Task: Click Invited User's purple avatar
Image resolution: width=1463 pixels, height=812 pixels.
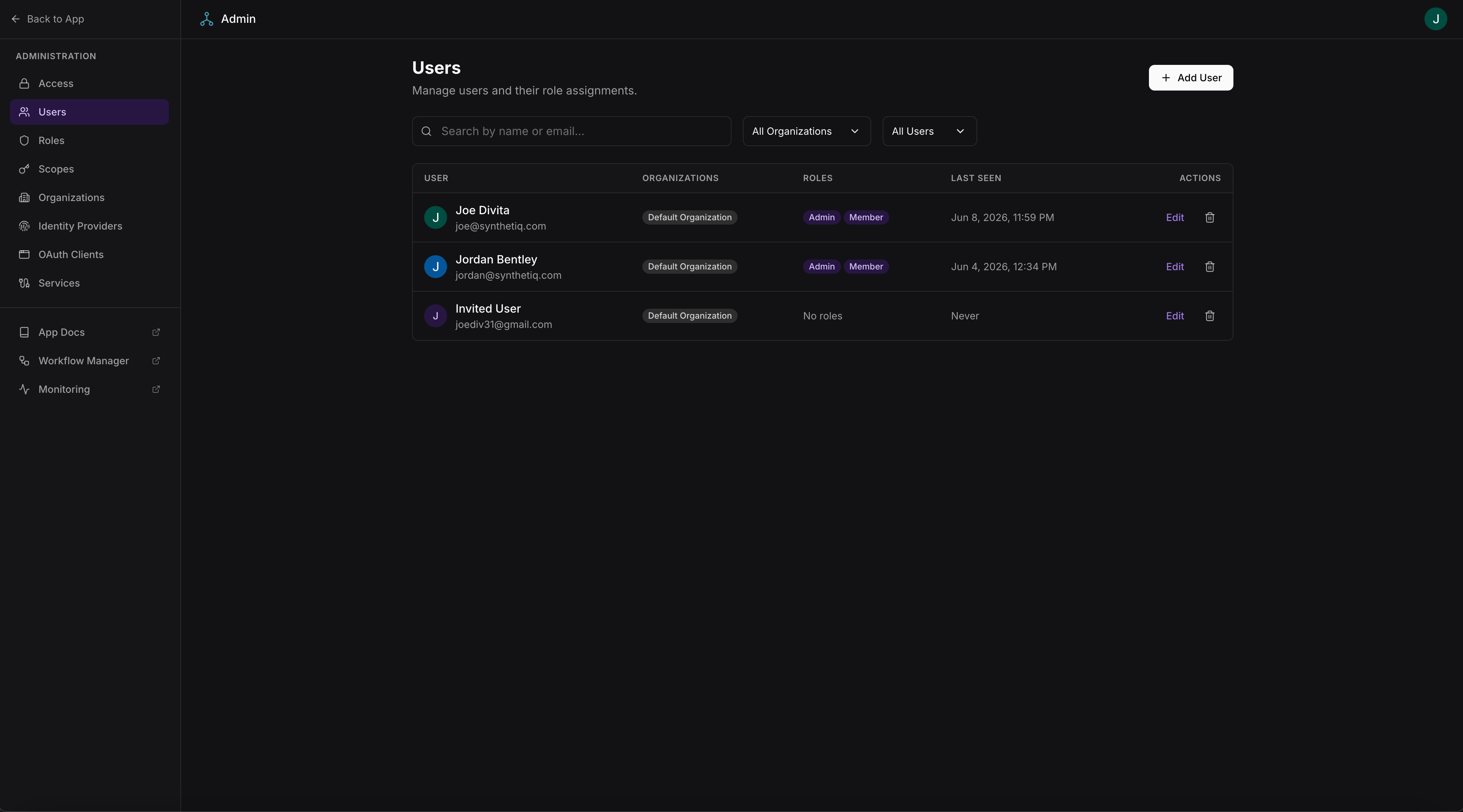Action: (436, 316)
